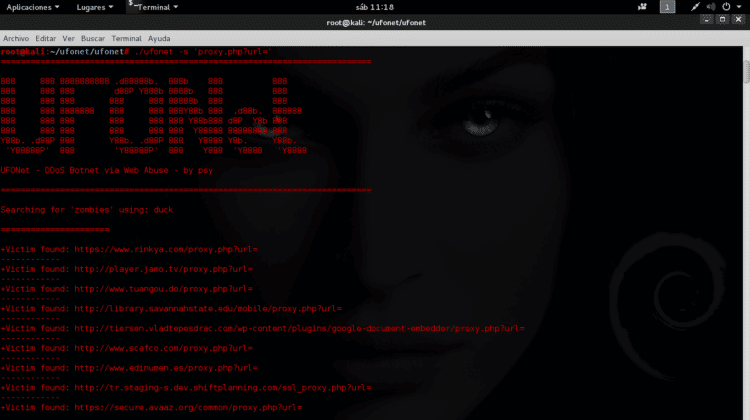The height and width of the screenshot is (420, 750).
Task: Click terminal vertical scrollbar handle
Action: (746, 72)
